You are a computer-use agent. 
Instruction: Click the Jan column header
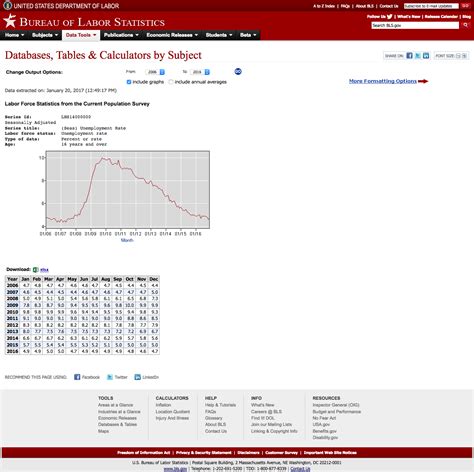click(x=25, y=279)
